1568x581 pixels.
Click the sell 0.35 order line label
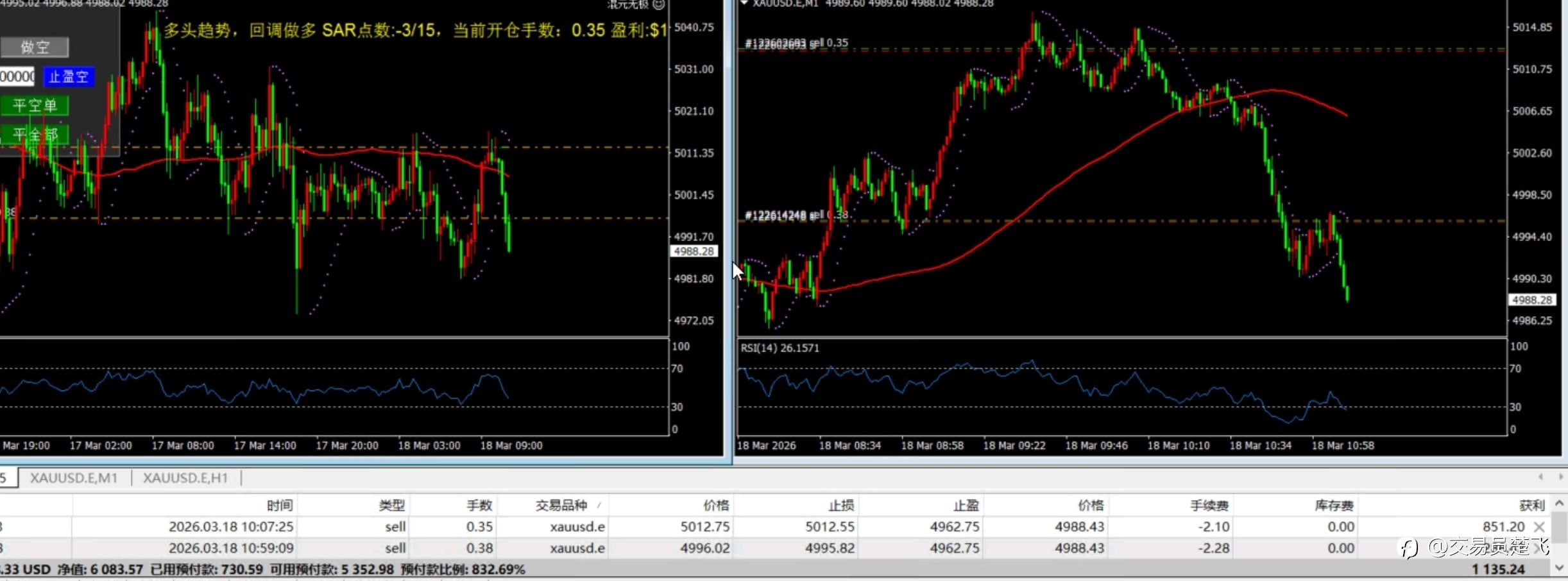pyautogui.click(x=796, y=43)
